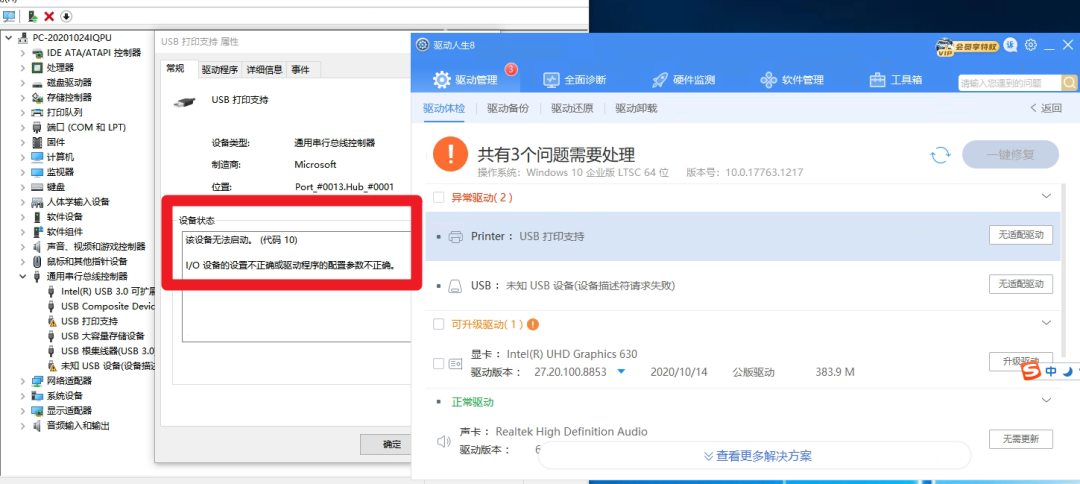Expand the 显示适配器 tree node

click(x=23, y=410)
